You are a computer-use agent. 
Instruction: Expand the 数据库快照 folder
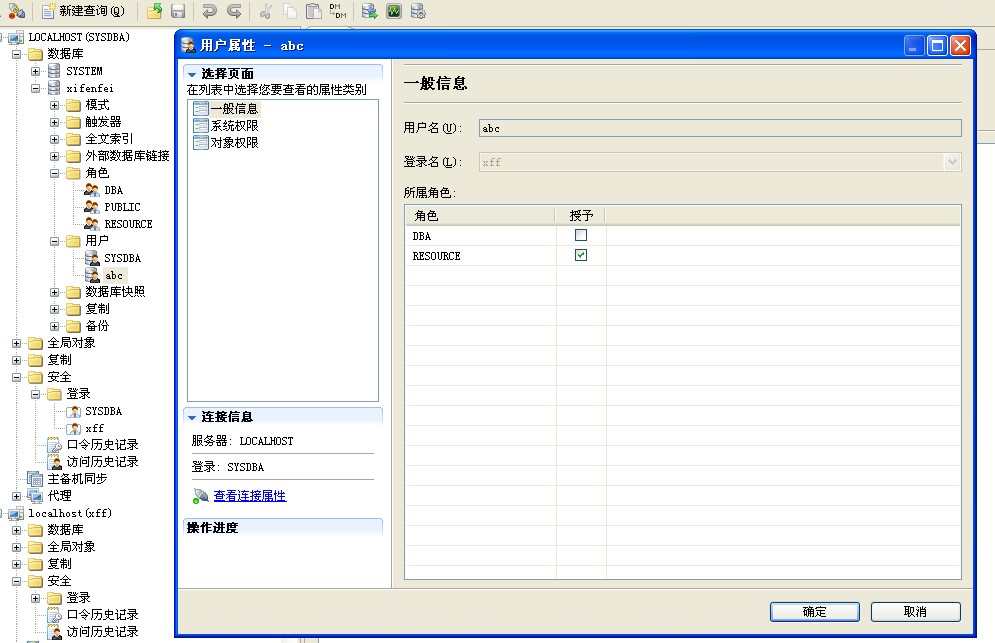pos(55,292)
